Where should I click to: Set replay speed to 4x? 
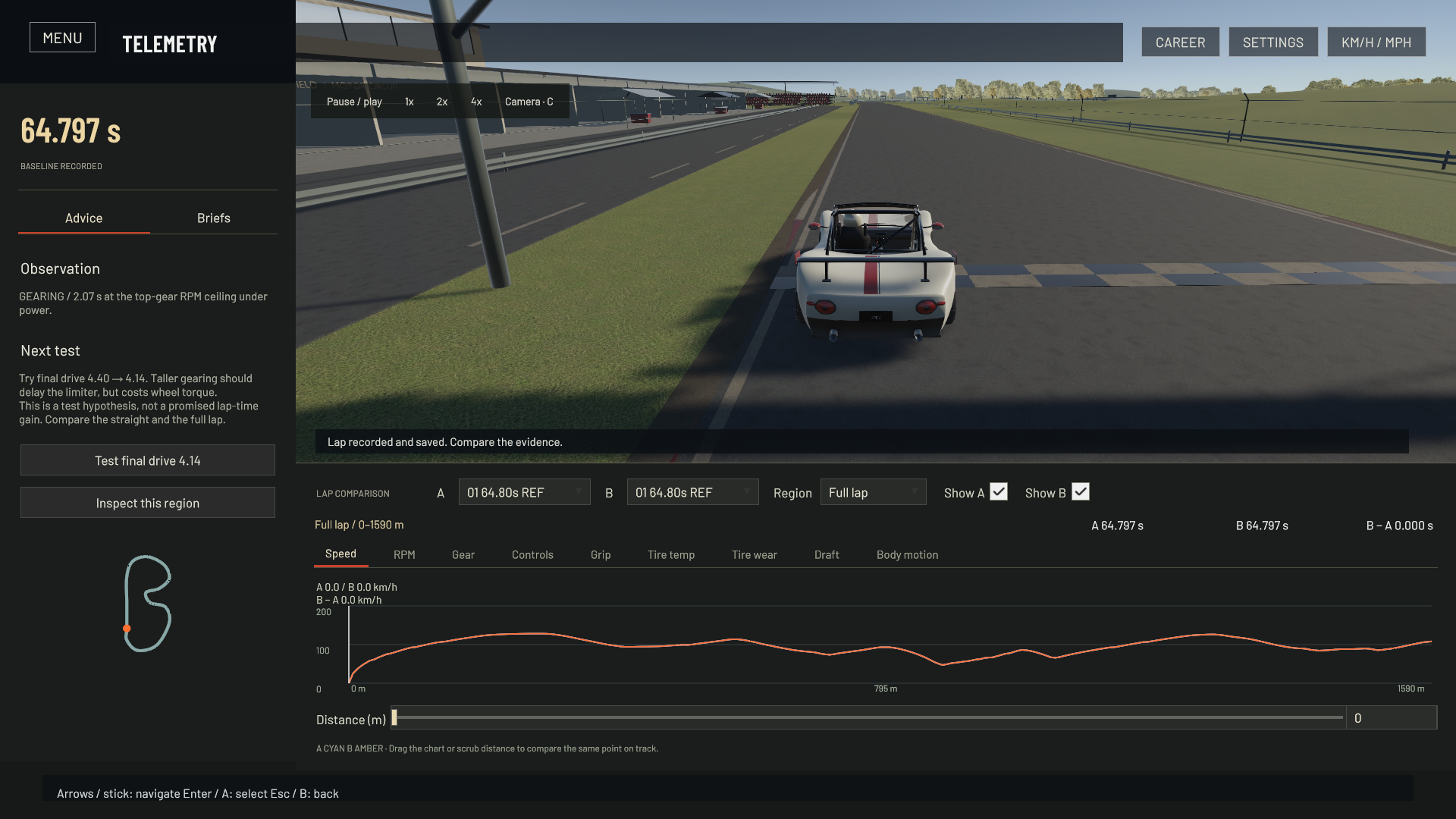pos(476,102)
